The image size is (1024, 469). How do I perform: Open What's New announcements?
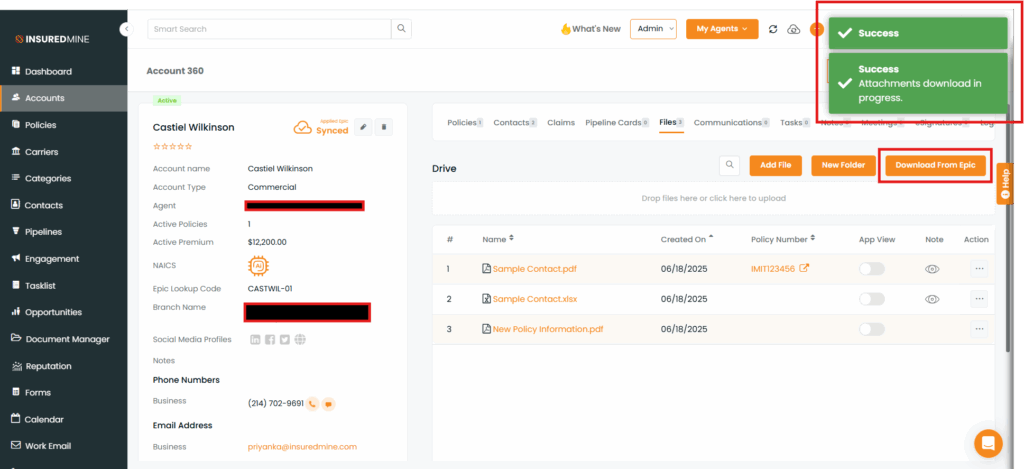point(590,29)
